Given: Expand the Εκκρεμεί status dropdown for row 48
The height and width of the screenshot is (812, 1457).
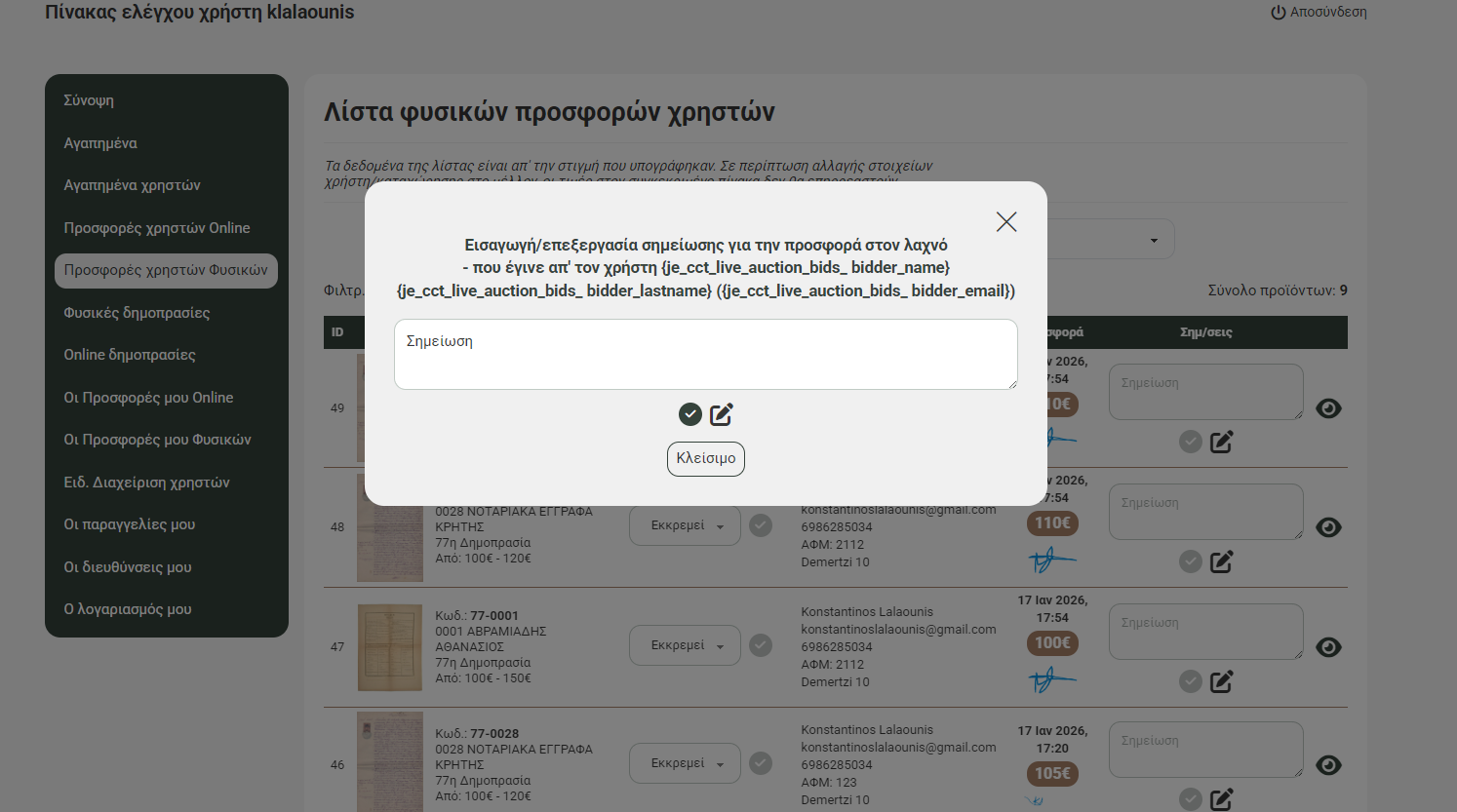Looking at the screenshot, I should point(685,526).
